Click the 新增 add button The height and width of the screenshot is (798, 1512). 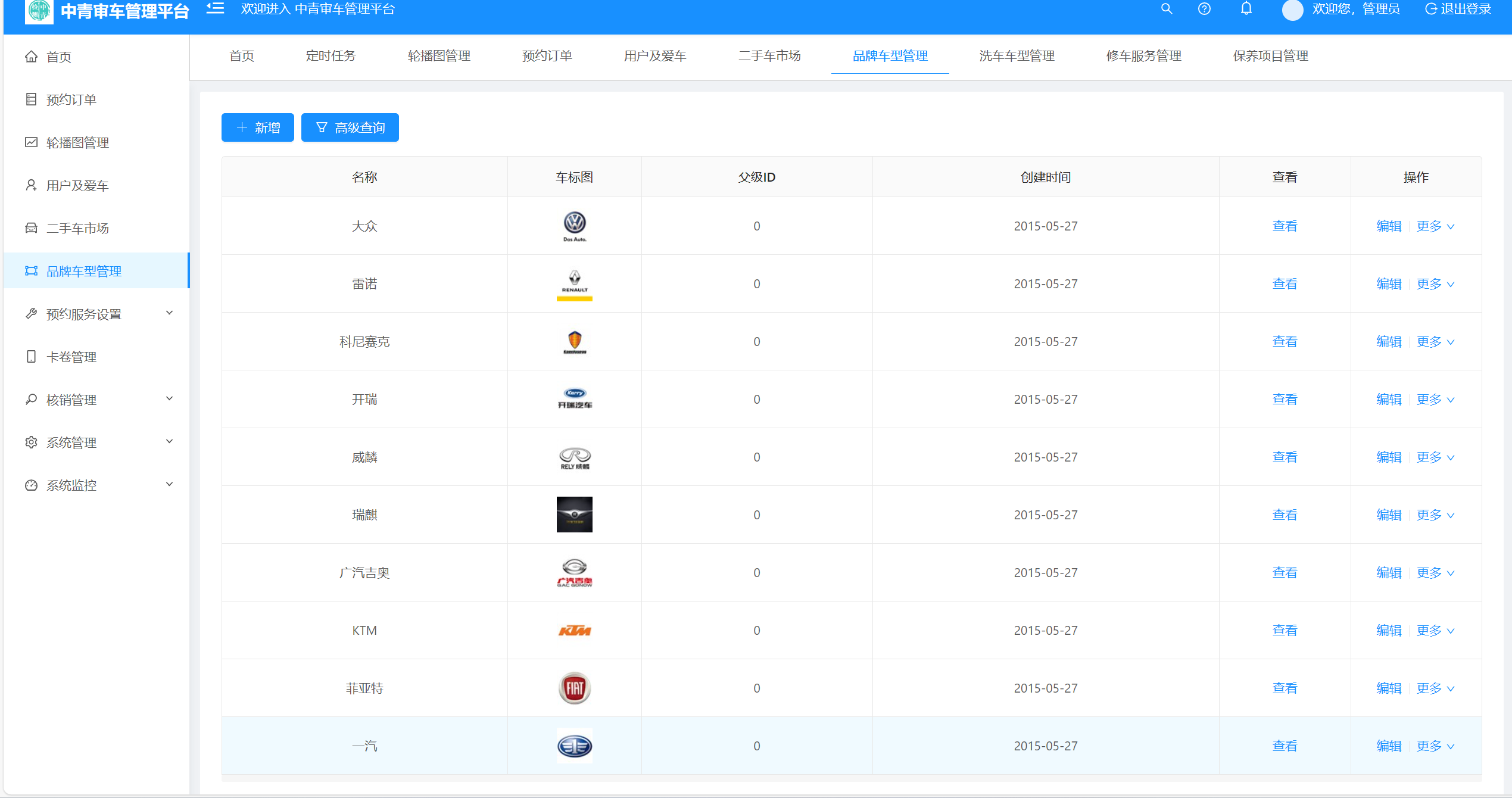click(258, 127)
